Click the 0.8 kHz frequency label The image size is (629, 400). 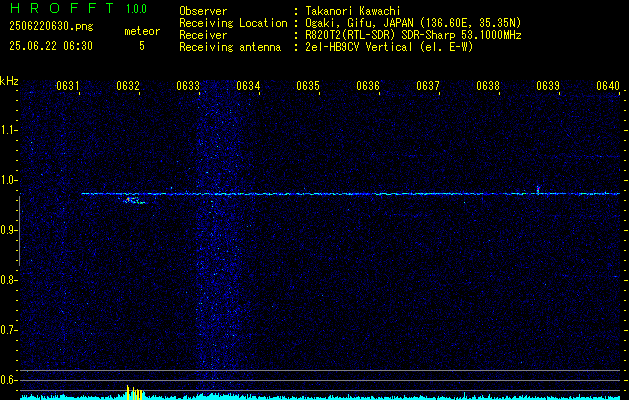pos(8,280)
